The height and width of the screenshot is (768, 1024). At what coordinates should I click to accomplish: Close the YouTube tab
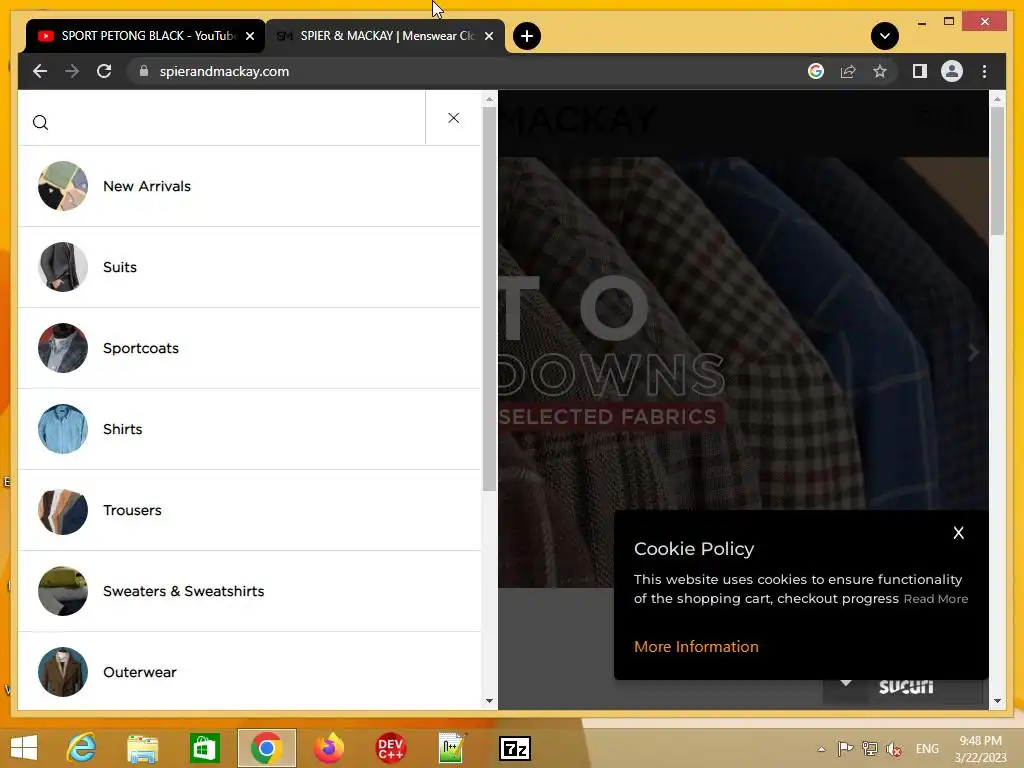[x=250, y=37]
